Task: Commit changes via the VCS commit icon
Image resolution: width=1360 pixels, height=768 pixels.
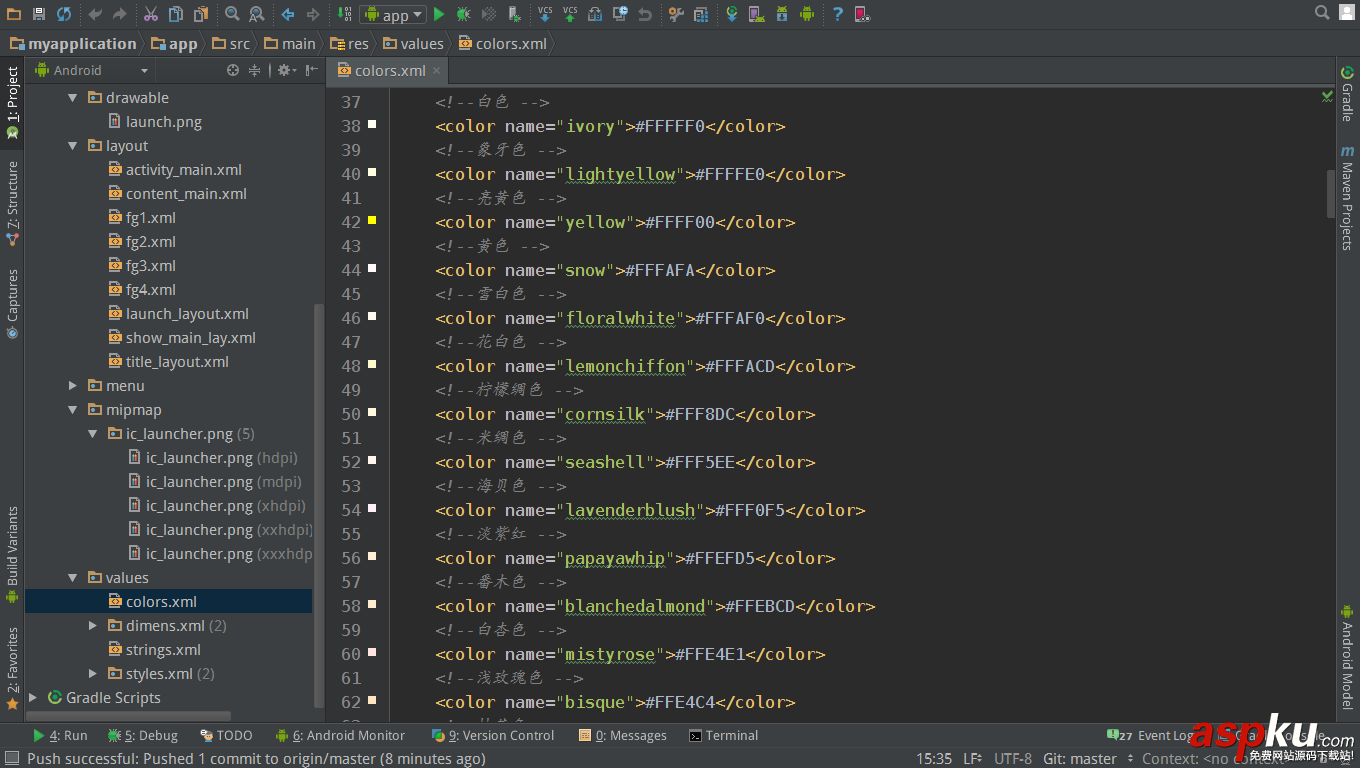Action: click(x=569, y=14)
